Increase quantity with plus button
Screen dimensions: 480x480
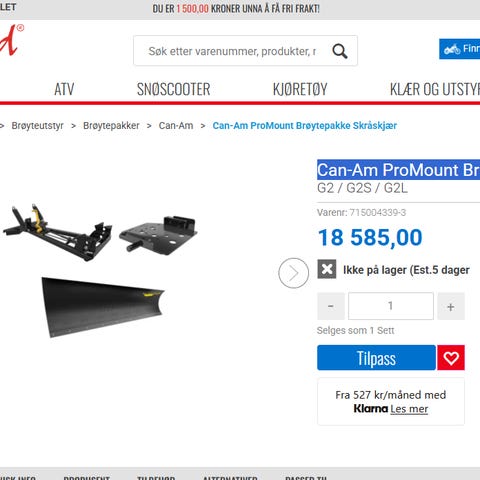tap(451, 306)
